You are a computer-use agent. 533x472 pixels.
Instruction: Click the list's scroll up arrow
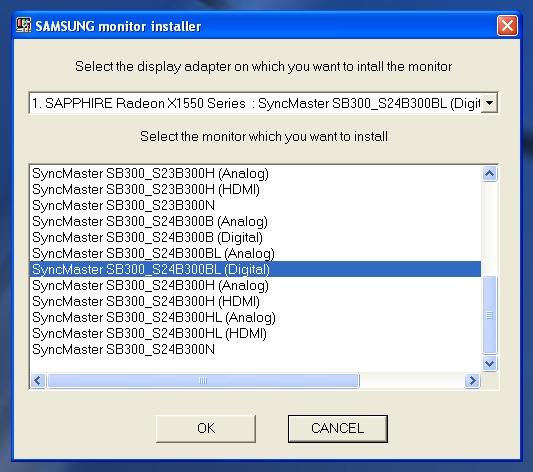coord(489,174)
